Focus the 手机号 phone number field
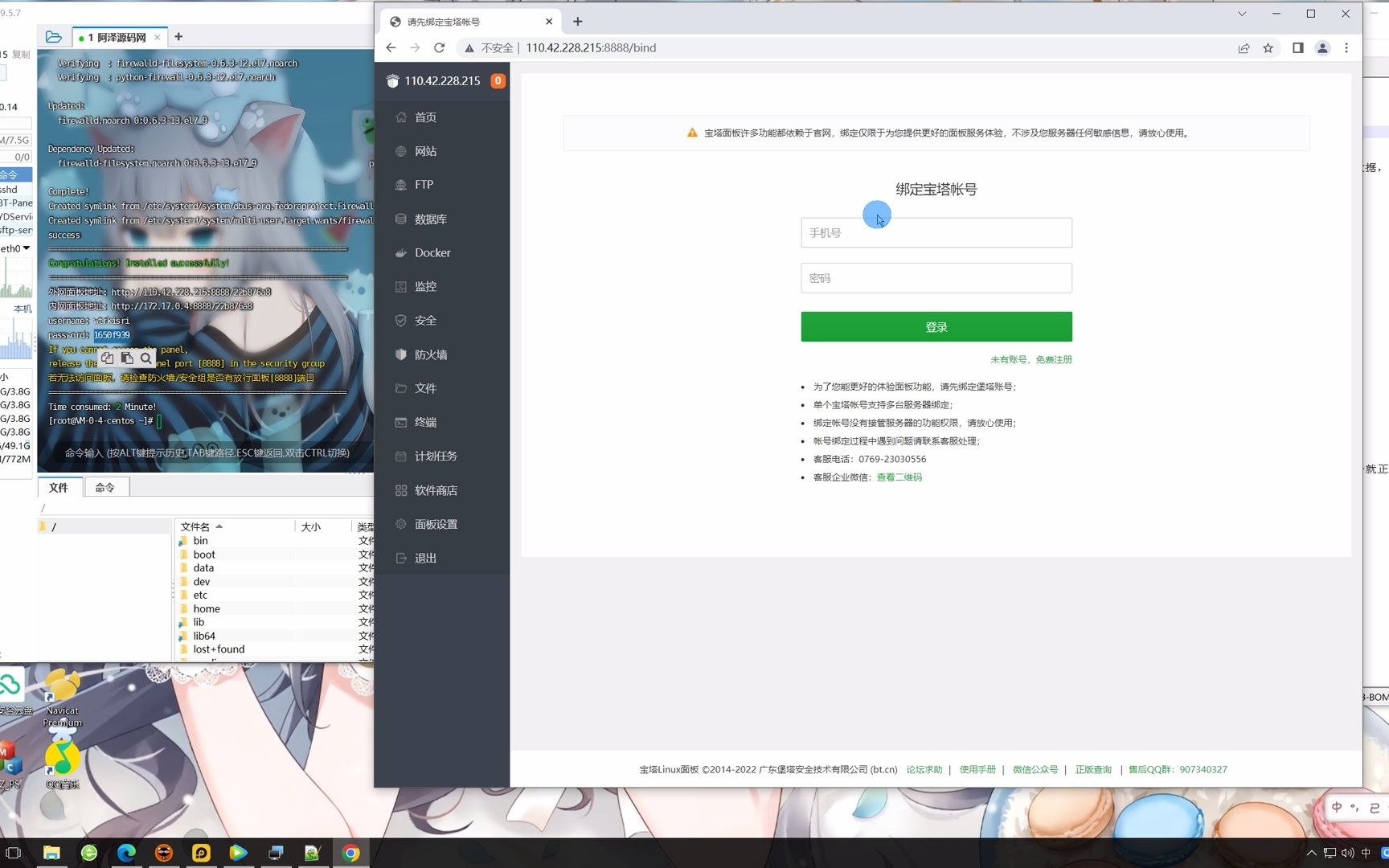The height and width of the screenshot is (868, 1389). (x=936, y=232)
